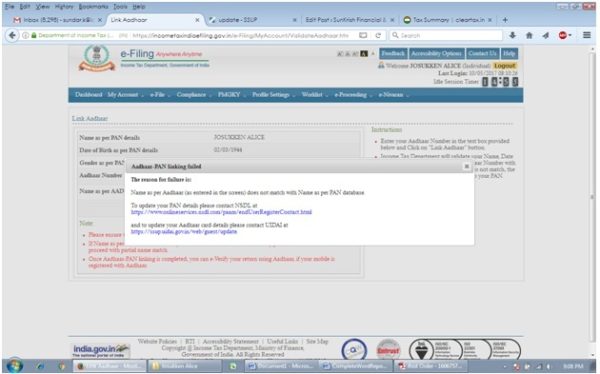The image size is (600, 374).
Task: Expand the e-File dropdown menu
Action: pos(160,95)
